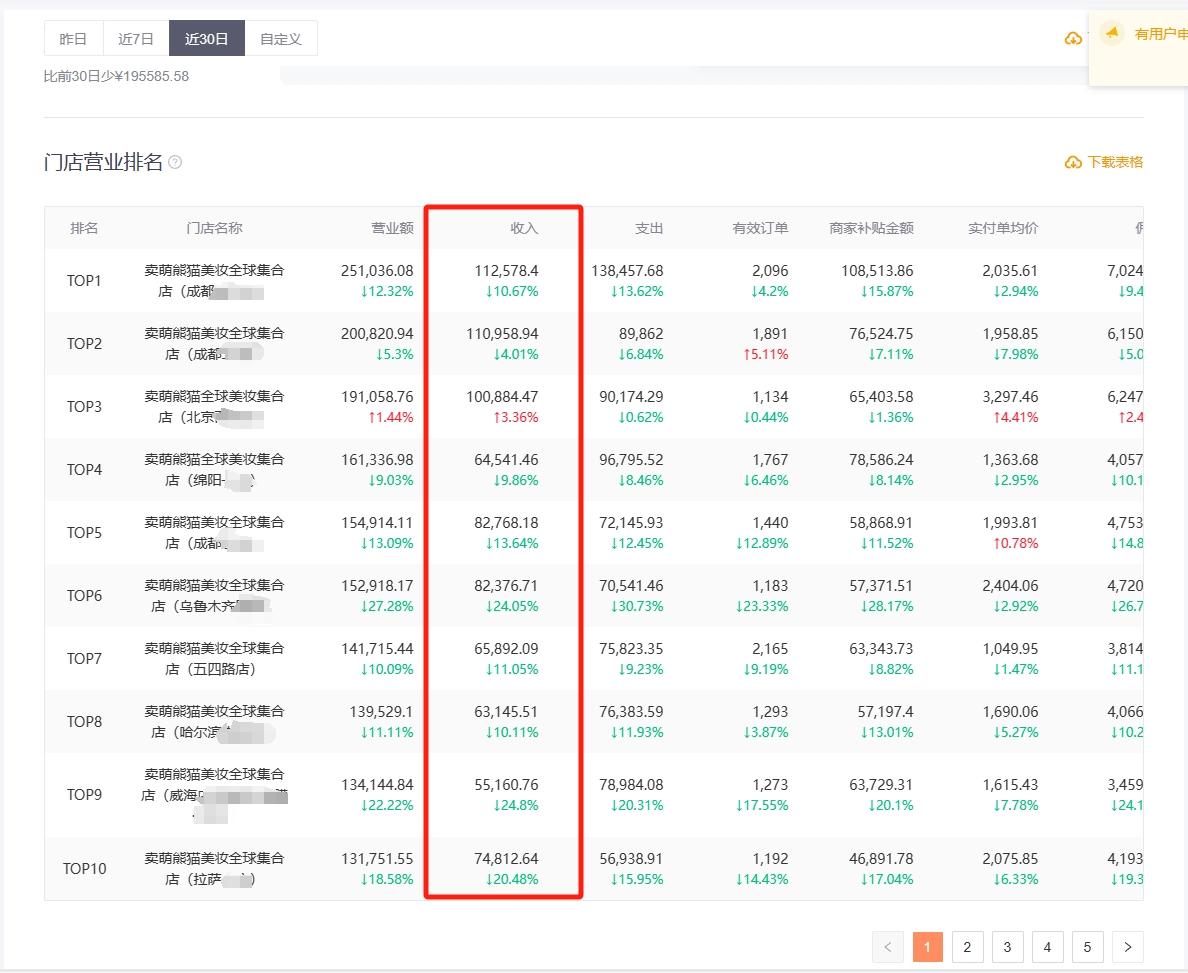Click the highlighted page 1 button

click(927, 947)
